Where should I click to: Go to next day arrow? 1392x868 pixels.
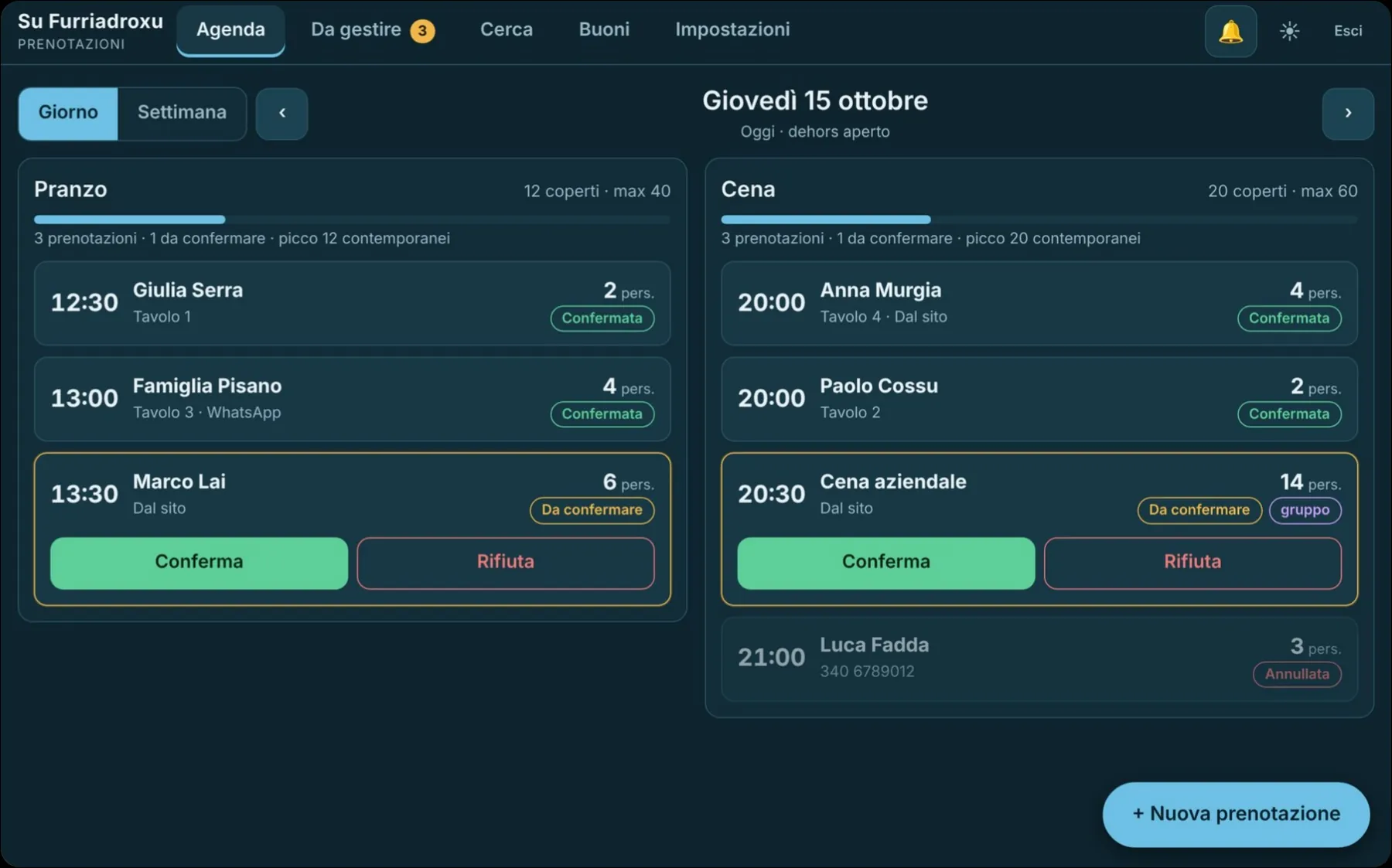1348,113
